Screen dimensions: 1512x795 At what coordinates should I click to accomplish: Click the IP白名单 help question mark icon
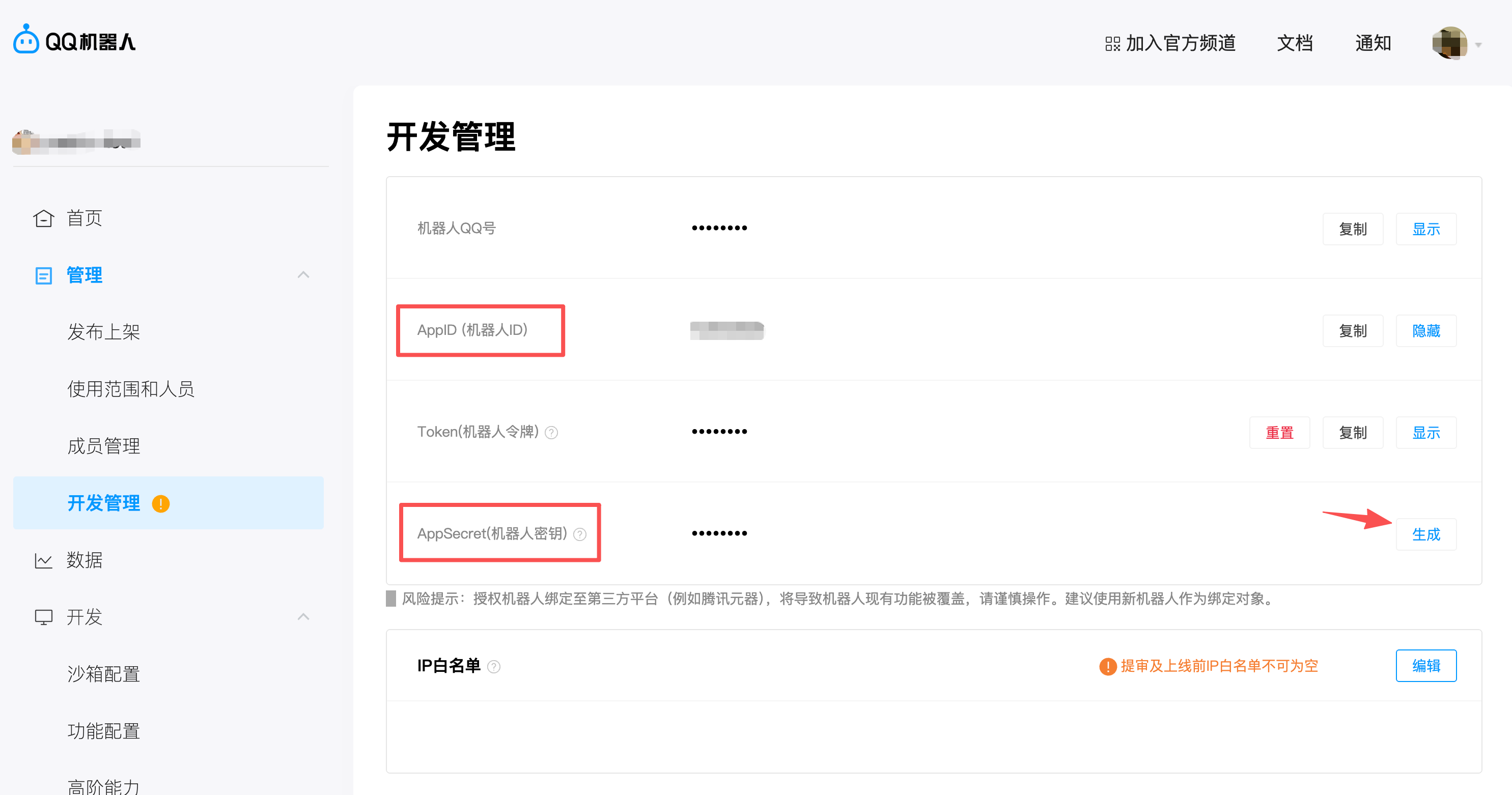494,667
